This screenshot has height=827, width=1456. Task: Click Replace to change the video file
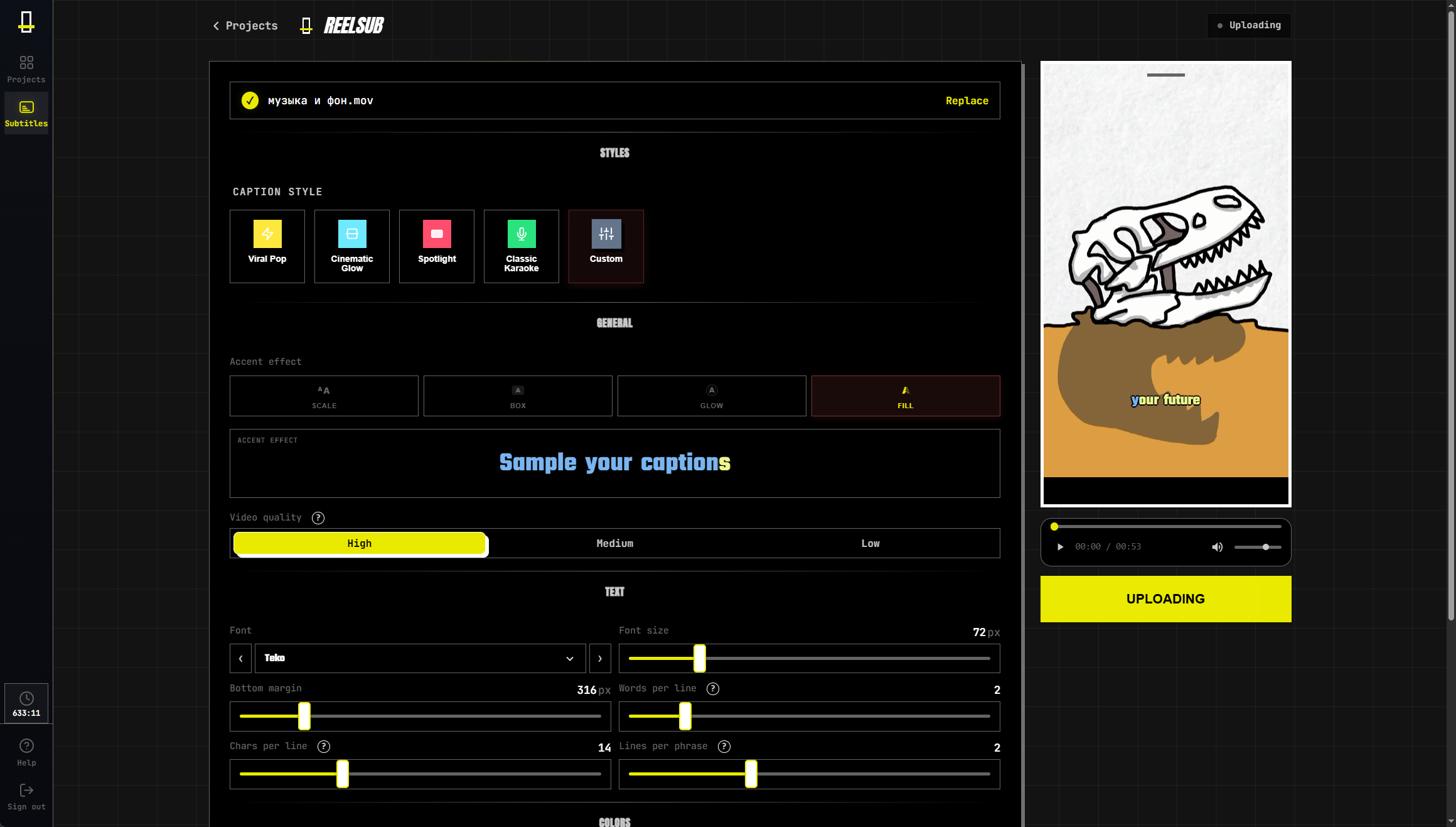[966, 100]
